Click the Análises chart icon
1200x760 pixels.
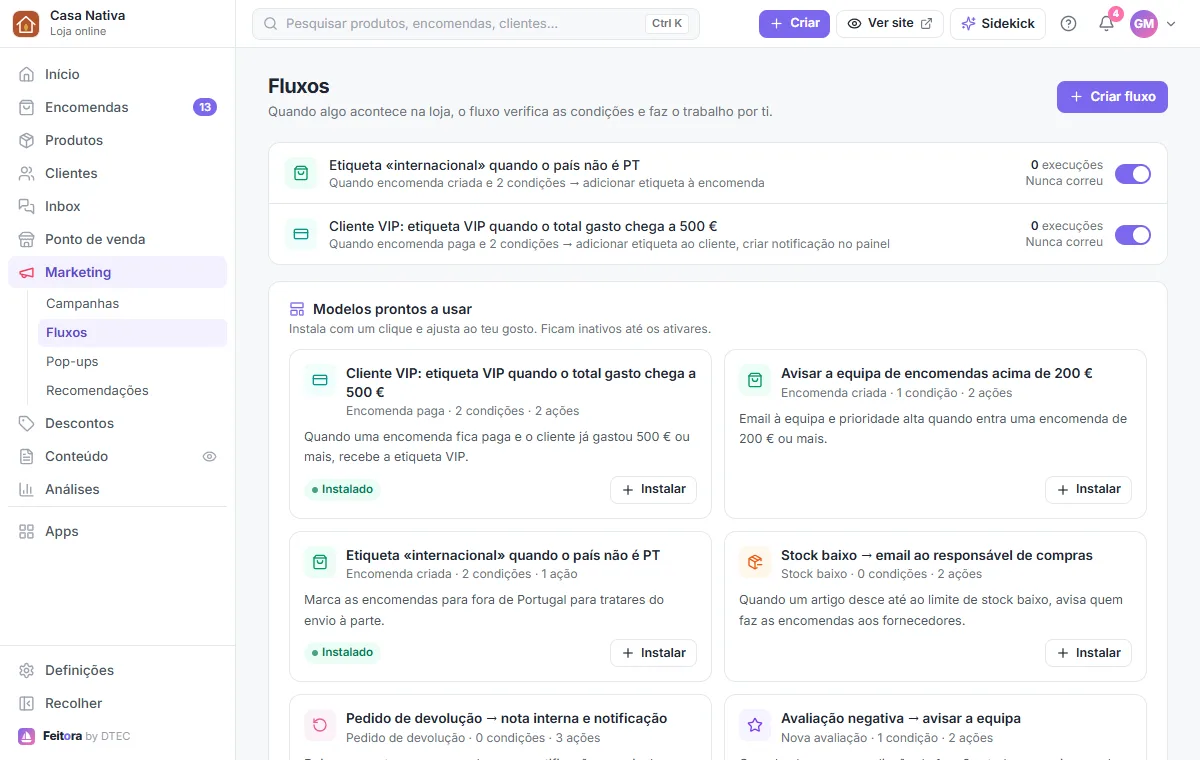click(27, 489)
